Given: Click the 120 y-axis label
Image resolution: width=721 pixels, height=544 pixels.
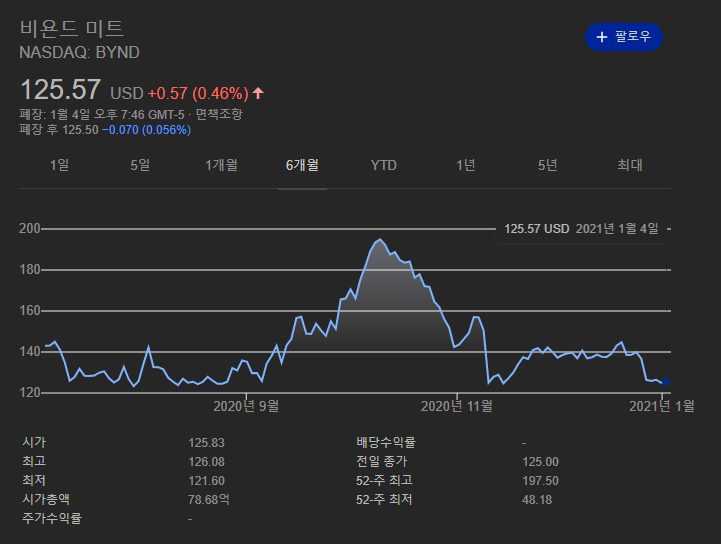Looking at the screenshot, I should pyautogui.click(x=29, y=393).
